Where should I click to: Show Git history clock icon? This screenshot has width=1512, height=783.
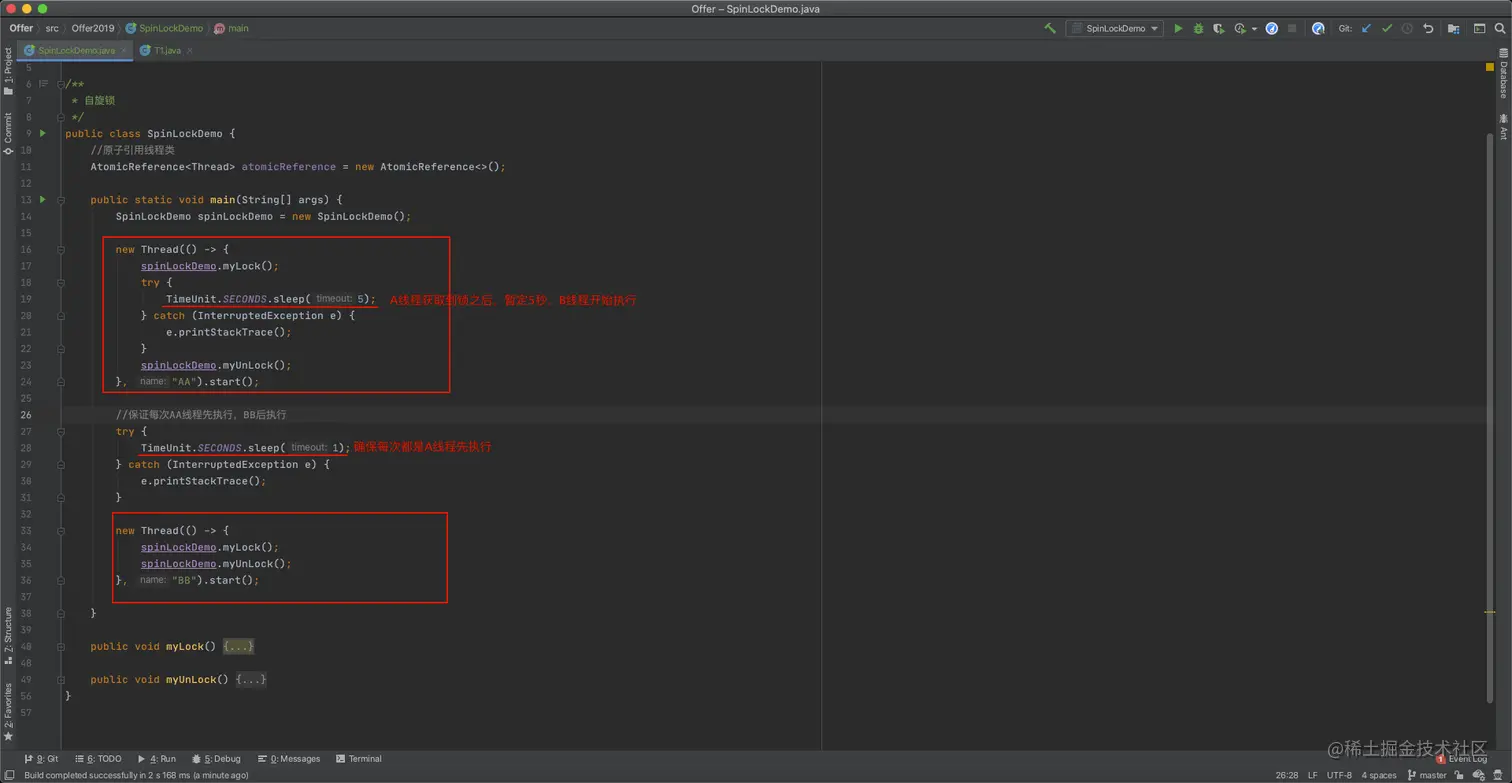[x=1407, y=29]
